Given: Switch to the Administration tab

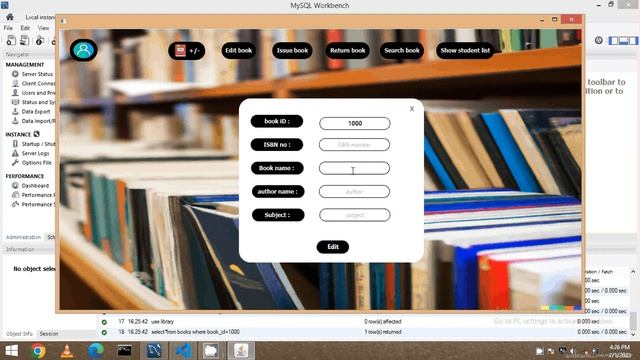Looking at the screenshot, I should pyautogui.click(x=23, y=237).
